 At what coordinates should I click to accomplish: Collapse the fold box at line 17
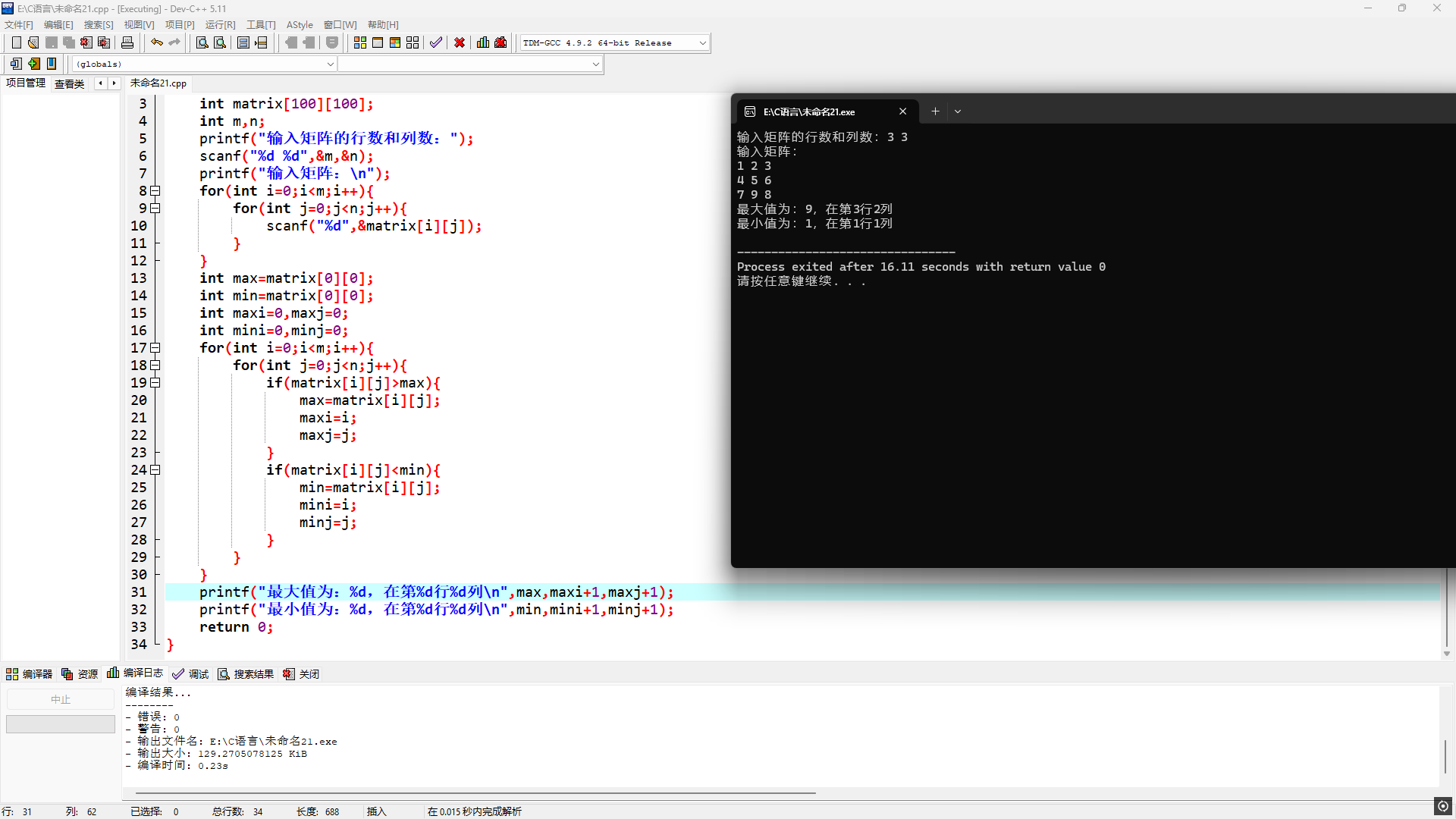(x=155, y=348)
